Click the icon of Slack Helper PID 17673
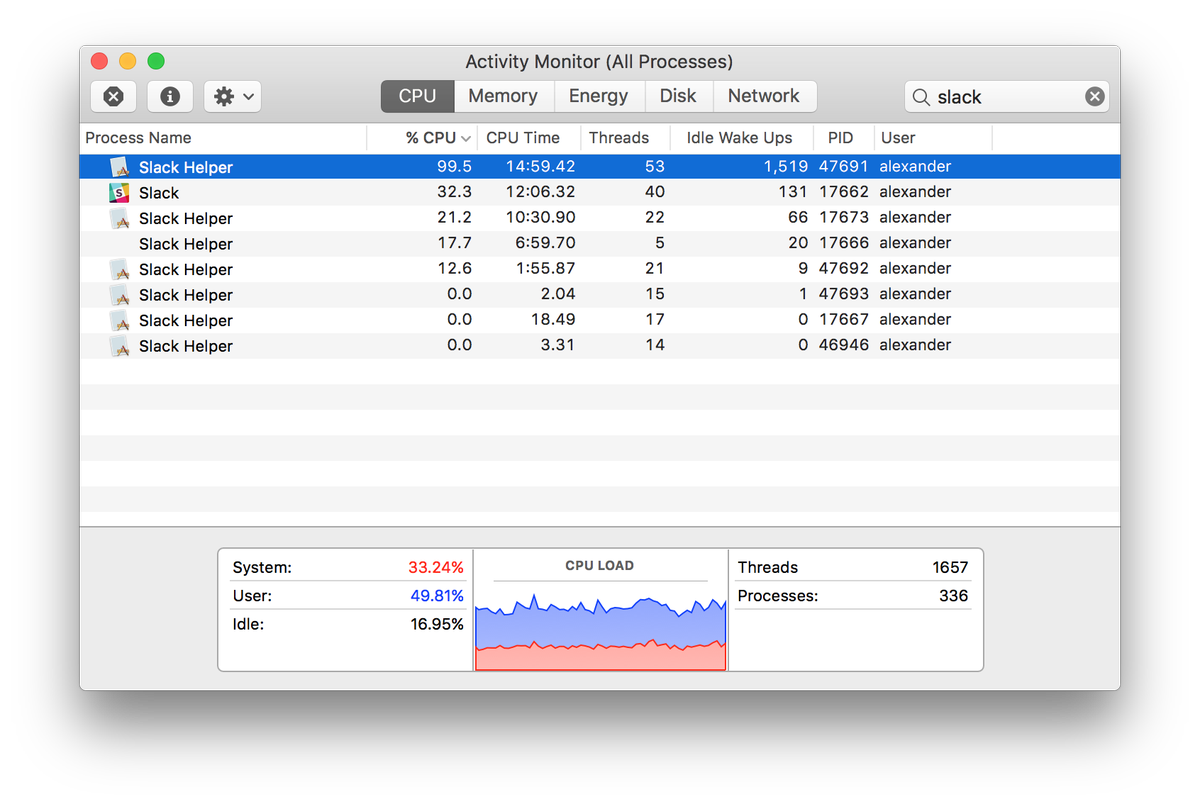 [x=120, y=218]
